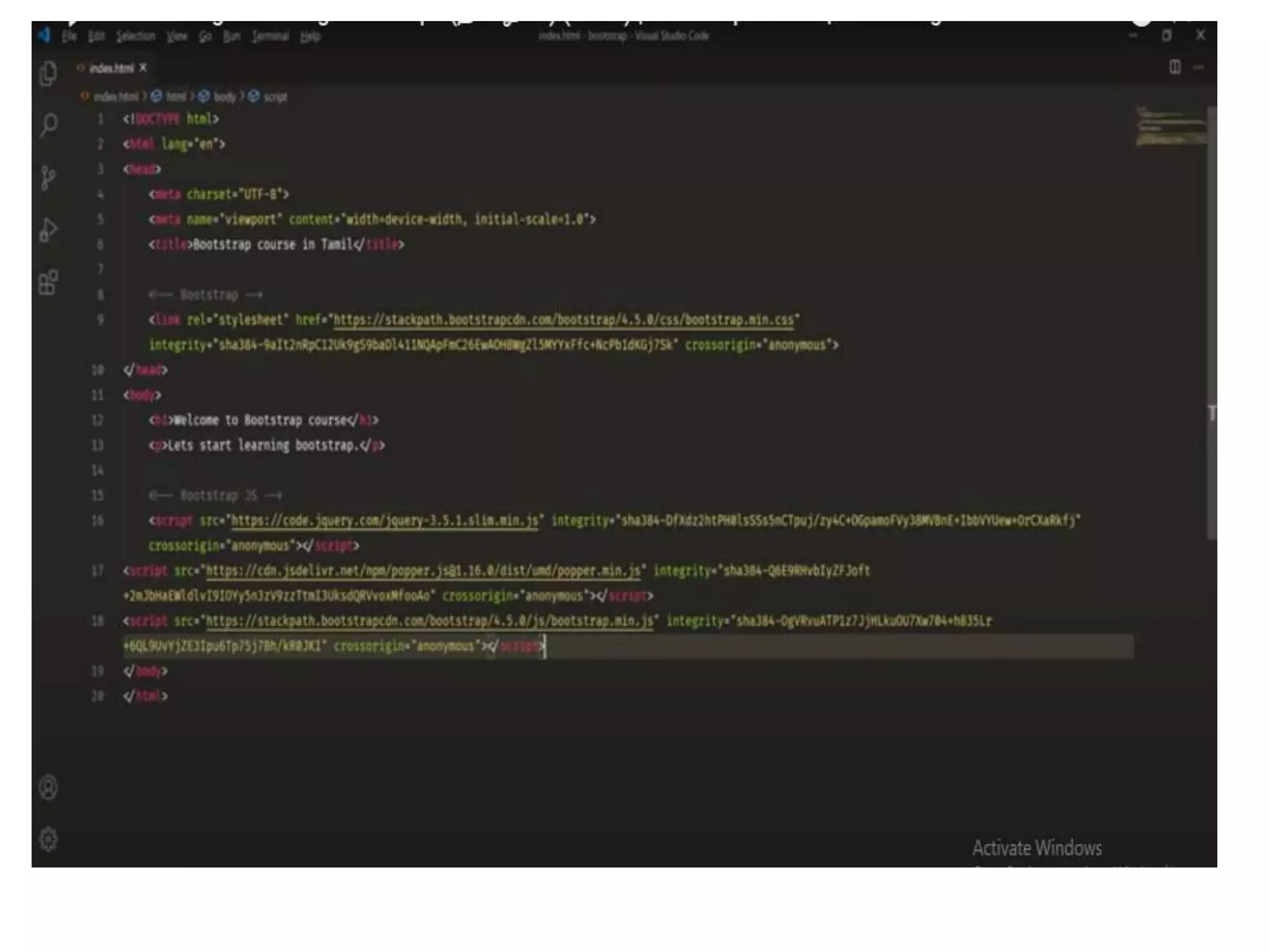Screen dimensions: 1270x952
Task: Select the index.html editor tab
Action: click(110, 68)
